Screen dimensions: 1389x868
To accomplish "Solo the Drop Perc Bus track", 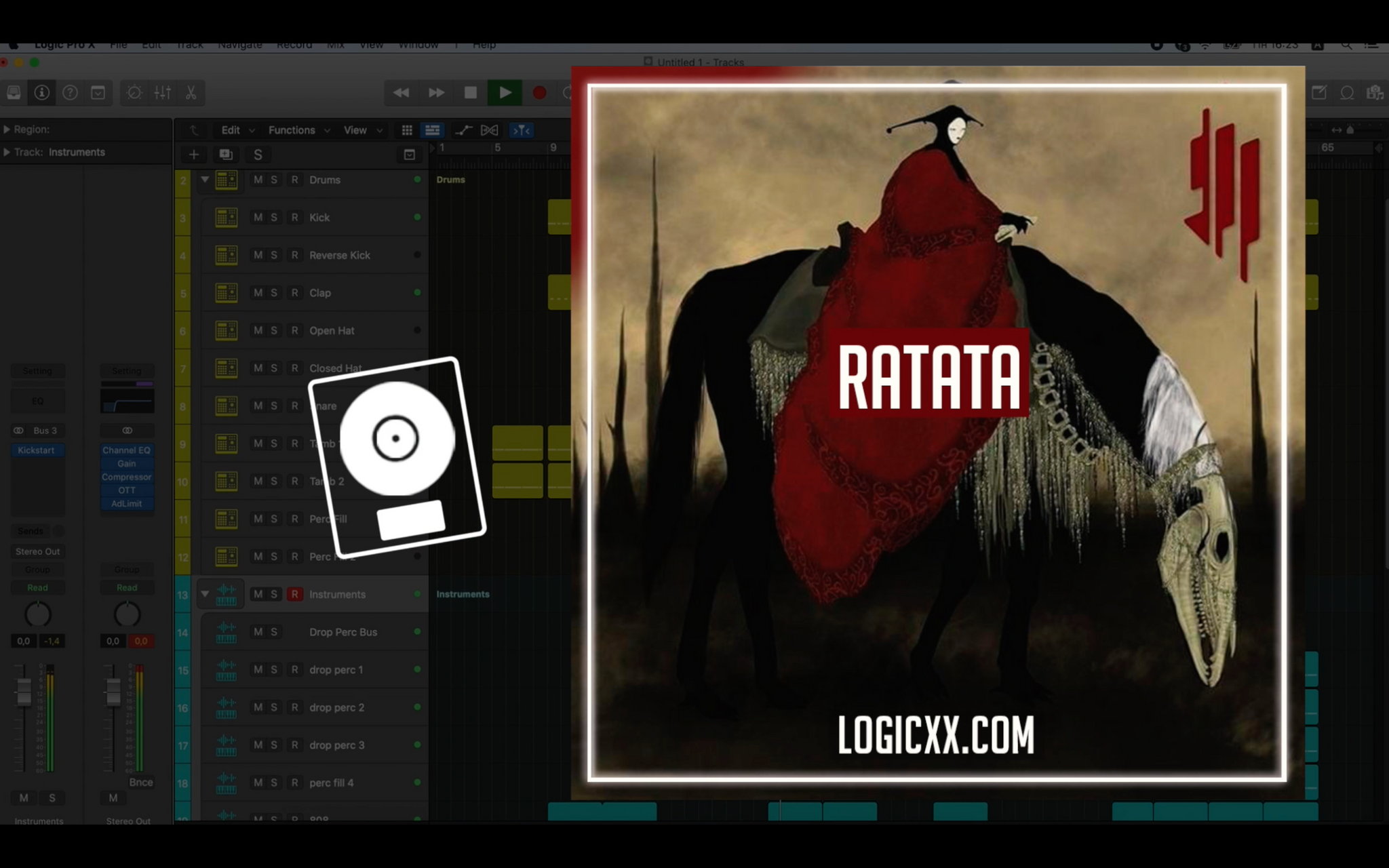I will (274, 632).
